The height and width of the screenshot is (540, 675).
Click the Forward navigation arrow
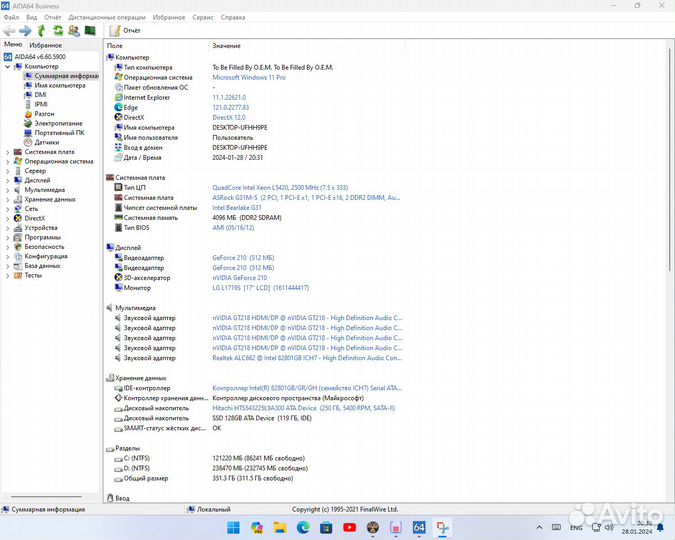[x=25, y=31]
